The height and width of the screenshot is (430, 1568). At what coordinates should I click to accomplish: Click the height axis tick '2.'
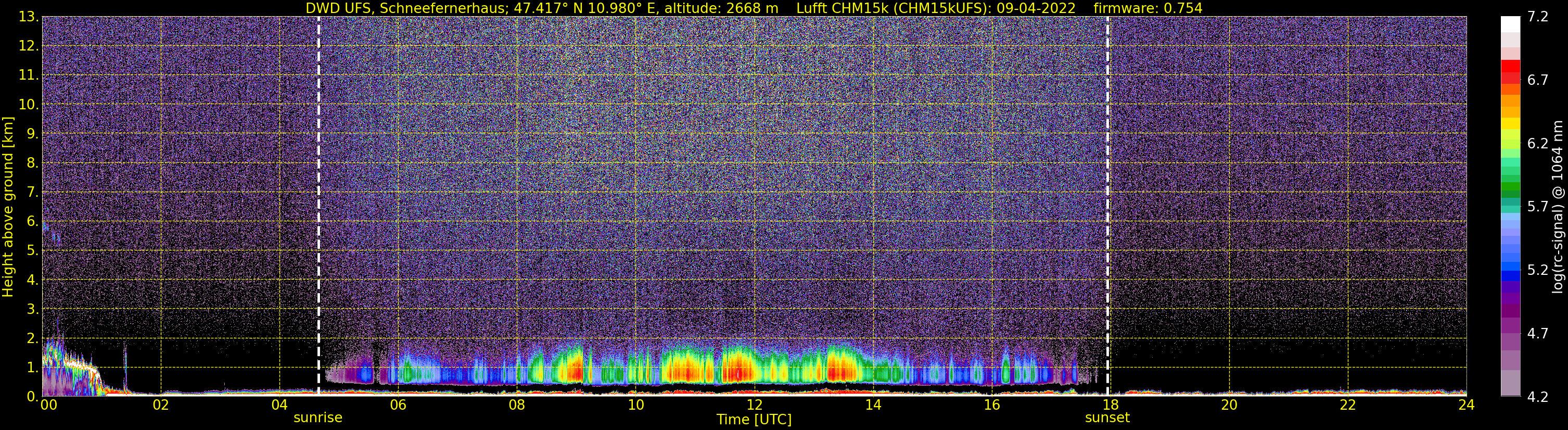coord(32,338)
